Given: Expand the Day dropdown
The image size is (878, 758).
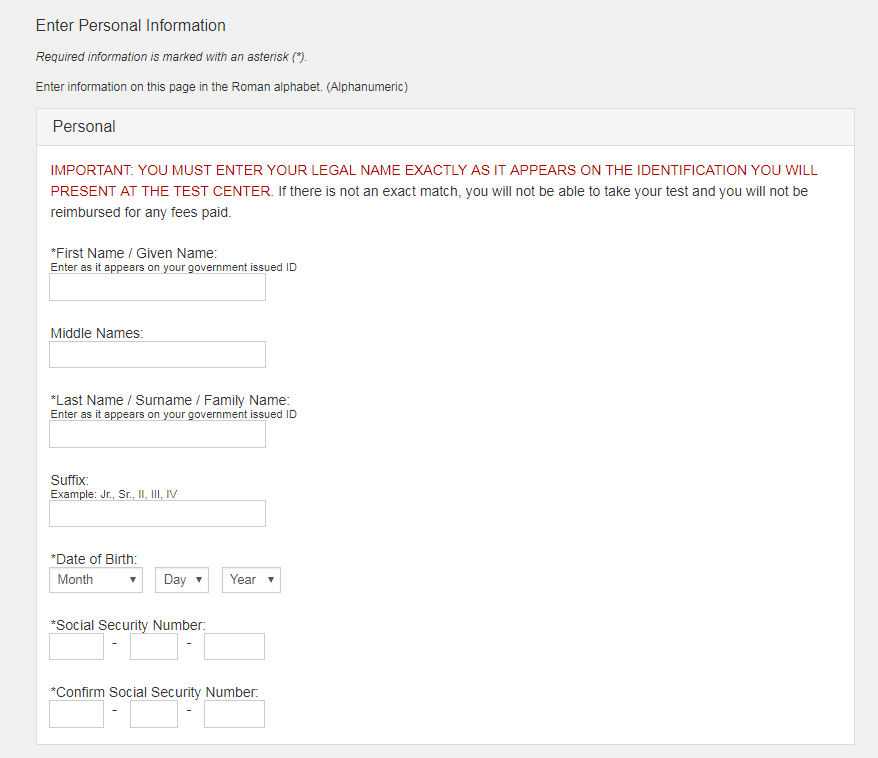Looking at the screenshot, I should 181,580.
